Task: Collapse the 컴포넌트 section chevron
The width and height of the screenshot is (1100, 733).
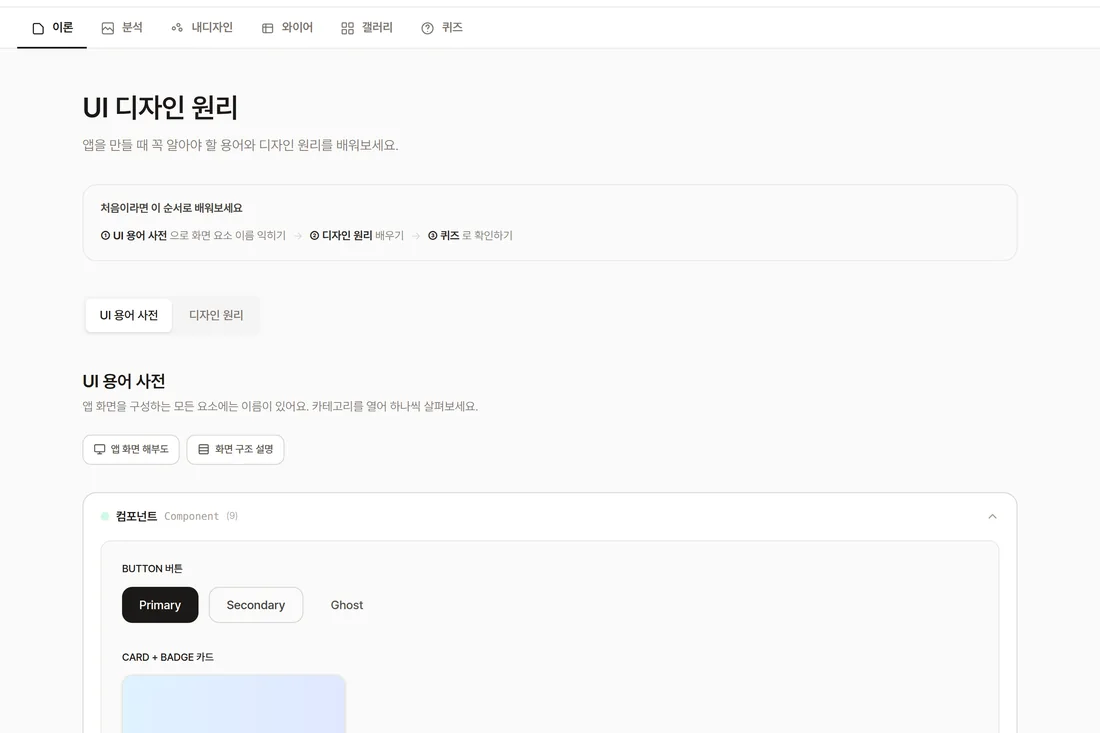Action: [x=992, y=517]
